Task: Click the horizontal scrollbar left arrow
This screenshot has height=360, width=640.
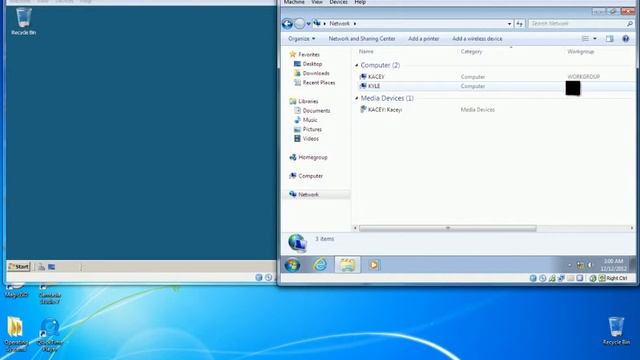Action: point(356,228)
